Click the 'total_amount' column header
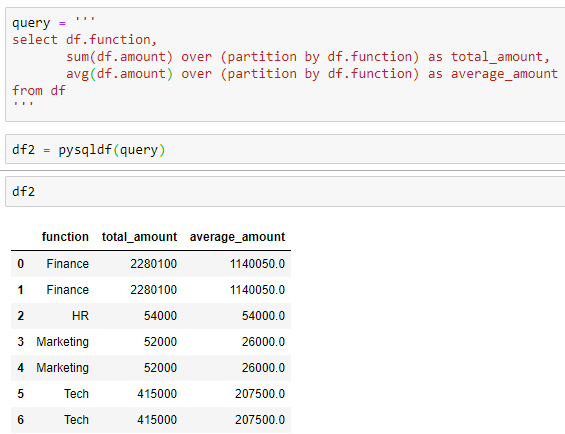 click(x=139, y=237)
